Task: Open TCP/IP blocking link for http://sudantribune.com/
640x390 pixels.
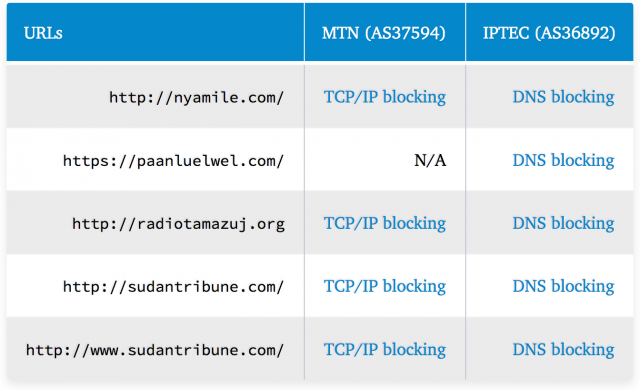Action: pyautogui.click(x=384, y=286)
